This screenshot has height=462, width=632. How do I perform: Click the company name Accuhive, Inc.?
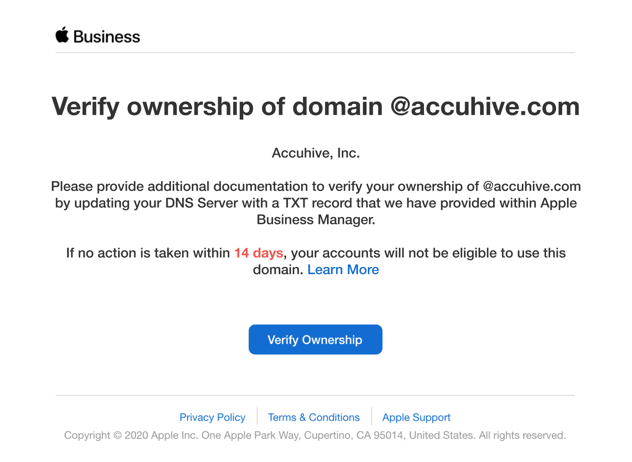316,153
